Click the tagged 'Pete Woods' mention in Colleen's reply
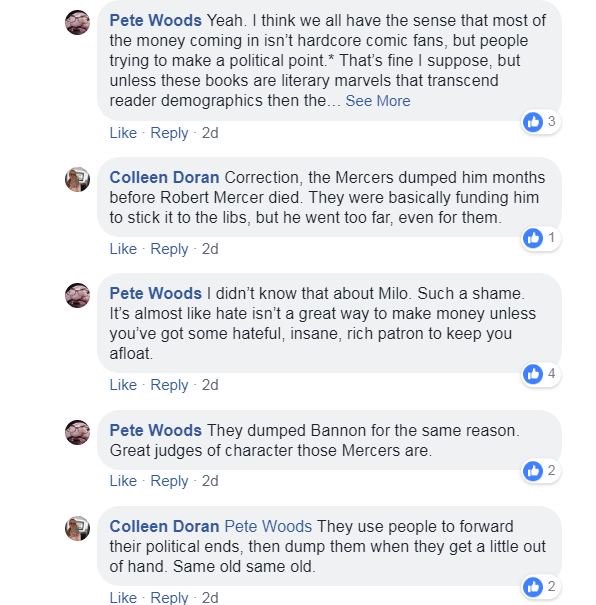The height and width of the screenshot is (605, 596). pos(268,527)
